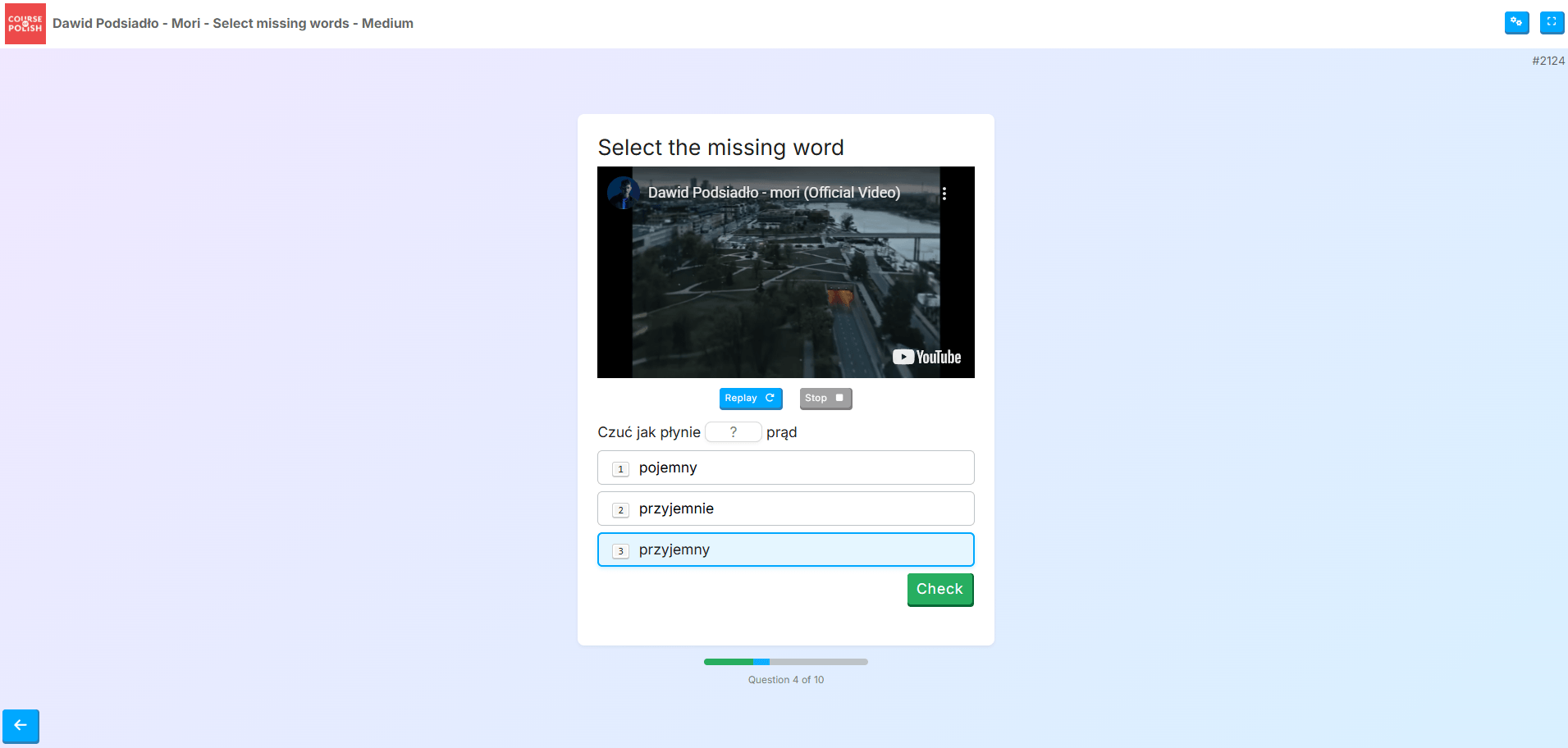Click the refresh icon inside Replay button
The width and height of the screenshot is (1568, 748).
[x=768, y=398]
